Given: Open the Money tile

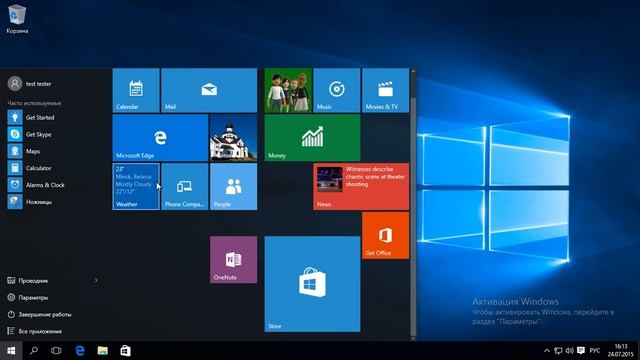Looking at the screenshot, I should coord(312,138).
